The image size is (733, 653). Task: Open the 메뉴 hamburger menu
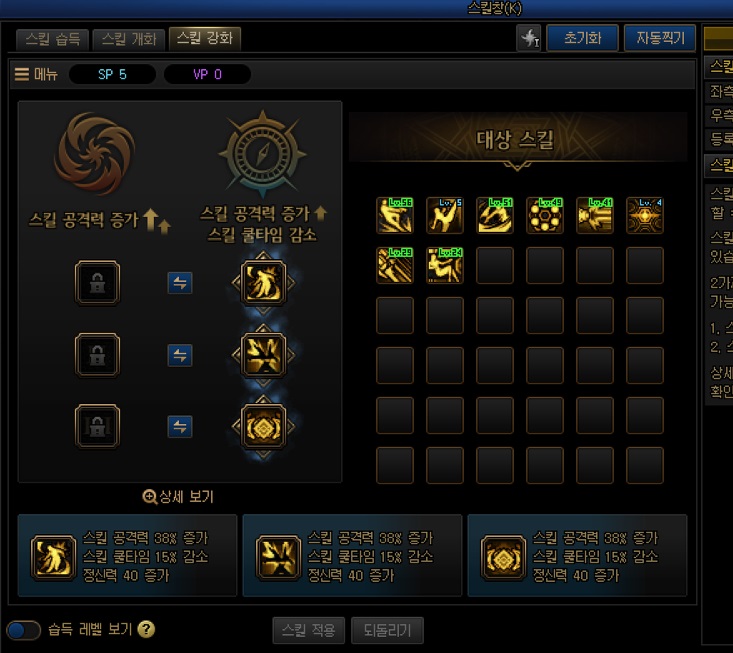tap(36, 74)
